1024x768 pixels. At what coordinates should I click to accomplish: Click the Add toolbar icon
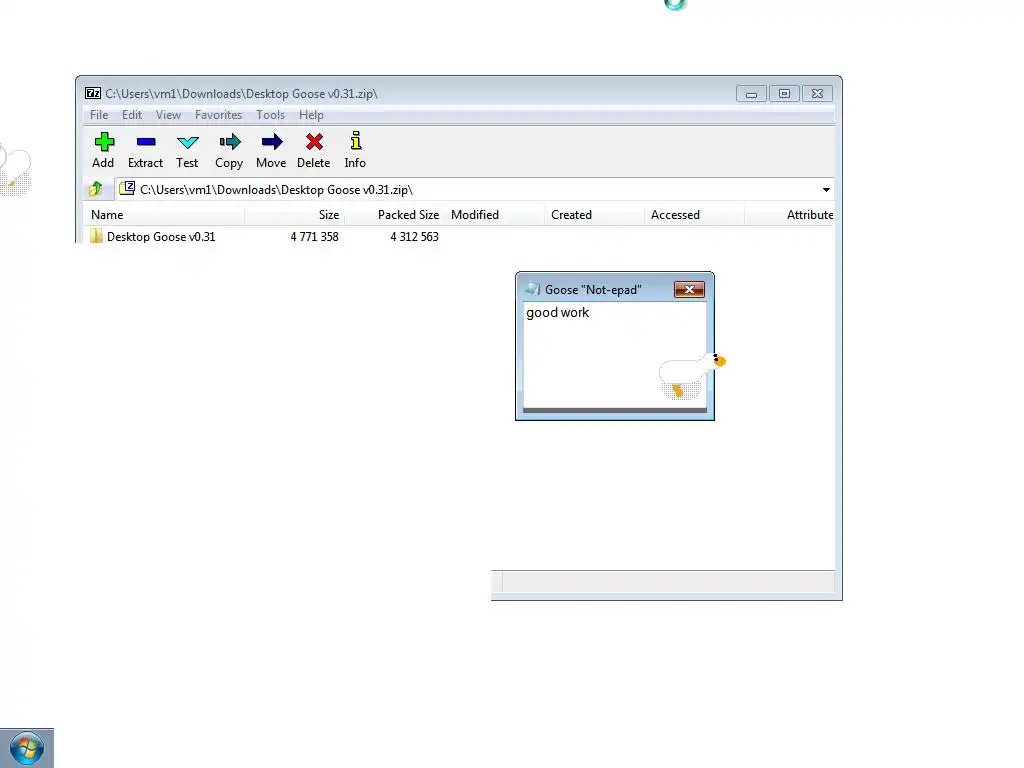(x=104, y=142)
